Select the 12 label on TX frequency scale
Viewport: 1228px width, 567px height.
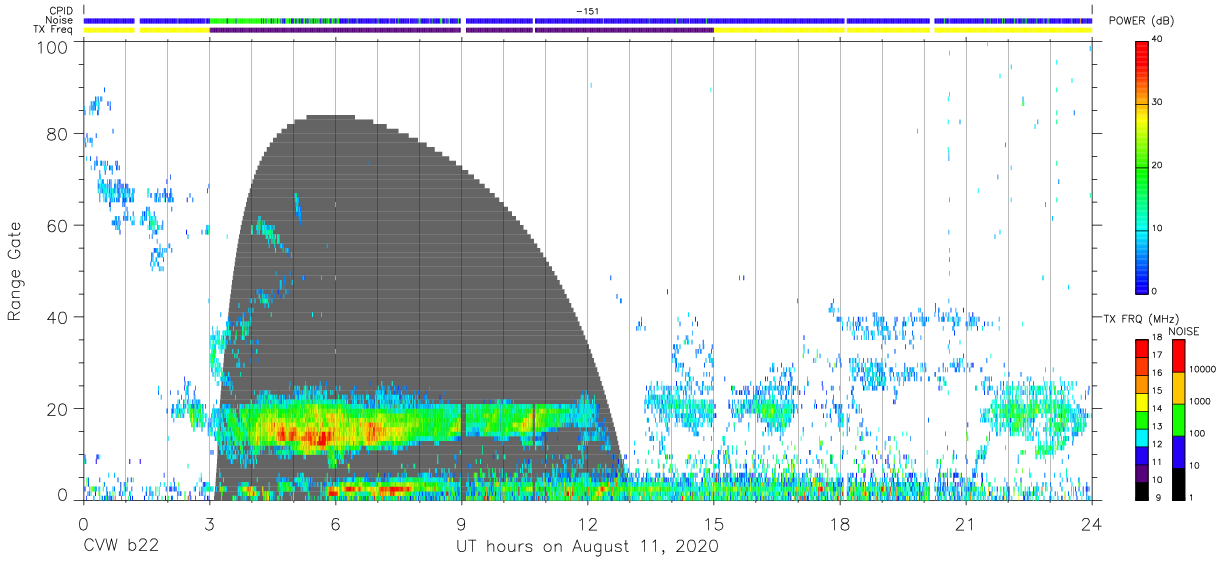(1158, 444)
